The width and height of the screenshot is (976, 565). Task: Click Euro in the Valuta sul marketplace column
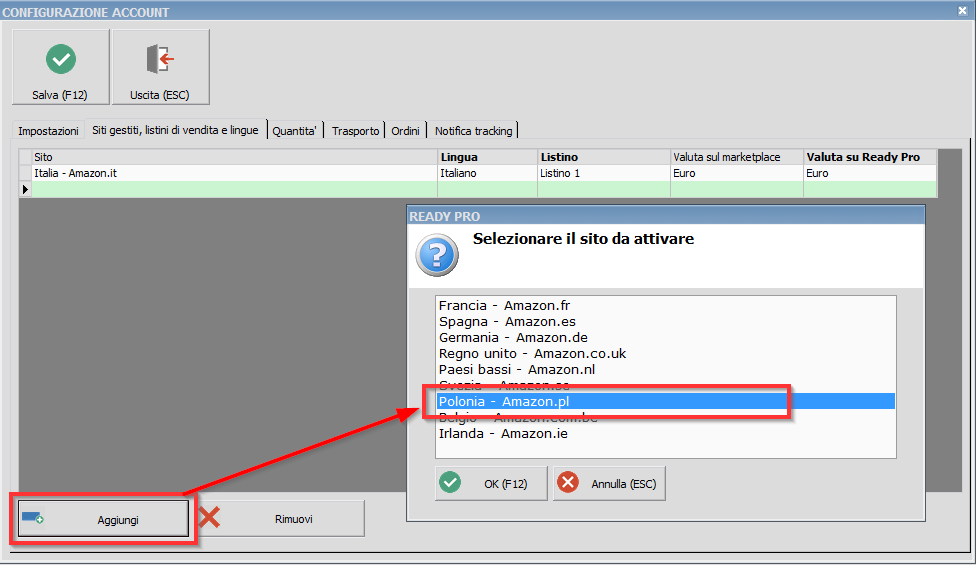coord(737,173)
